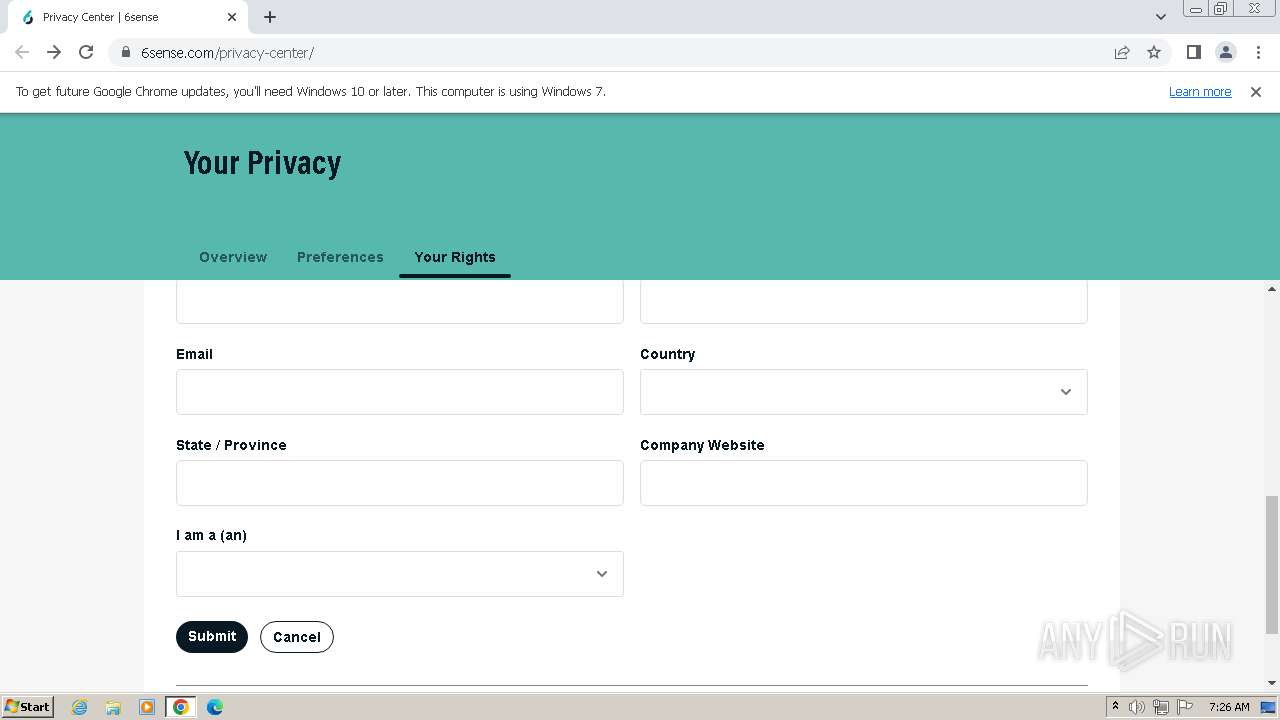This screenshot has width=1280, height=720.
Task: Open Windows Media Player from taskbar
Action: [147, 707]
